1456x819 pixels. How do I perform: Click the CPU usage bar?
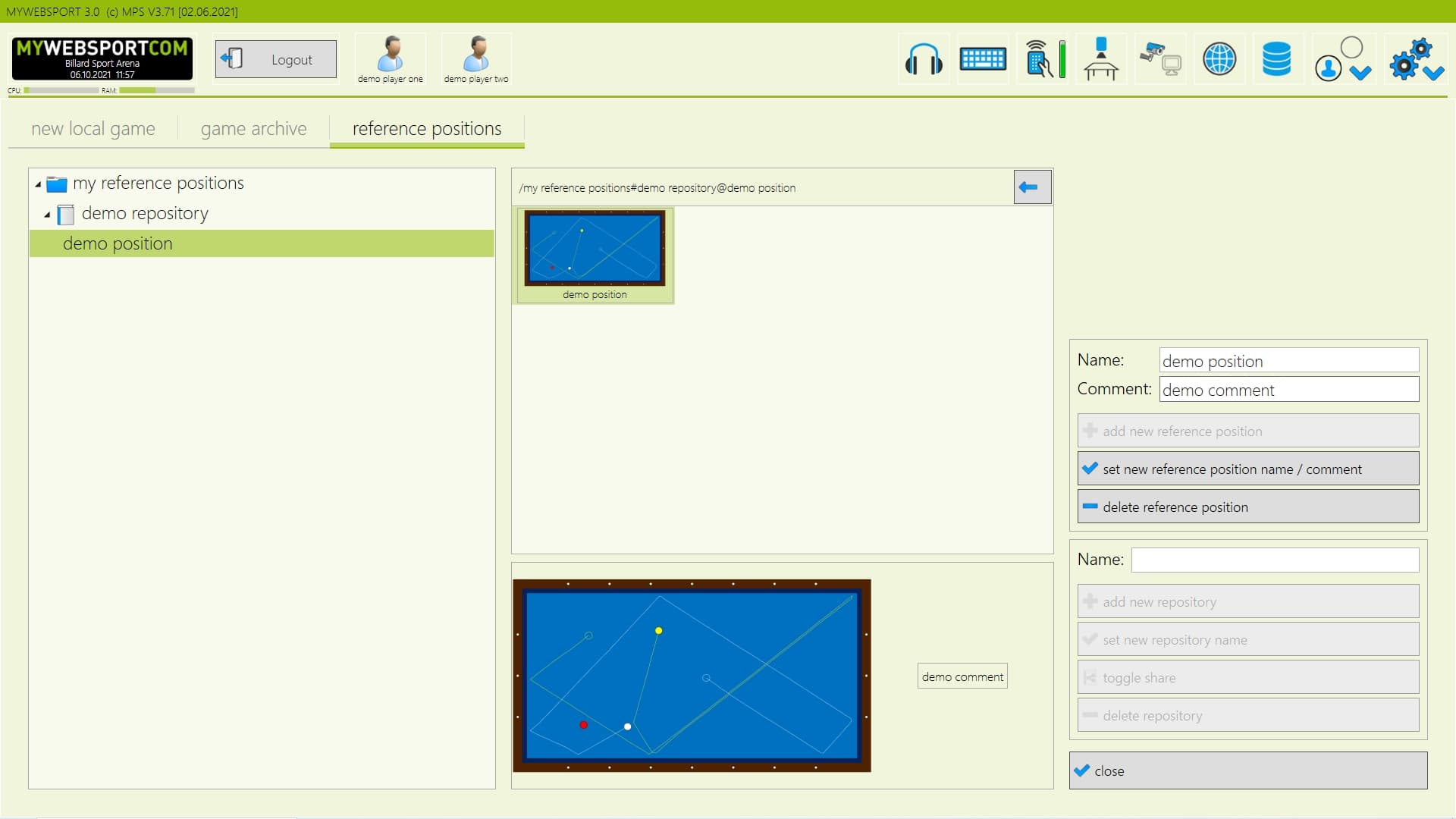tap(61, 90)
